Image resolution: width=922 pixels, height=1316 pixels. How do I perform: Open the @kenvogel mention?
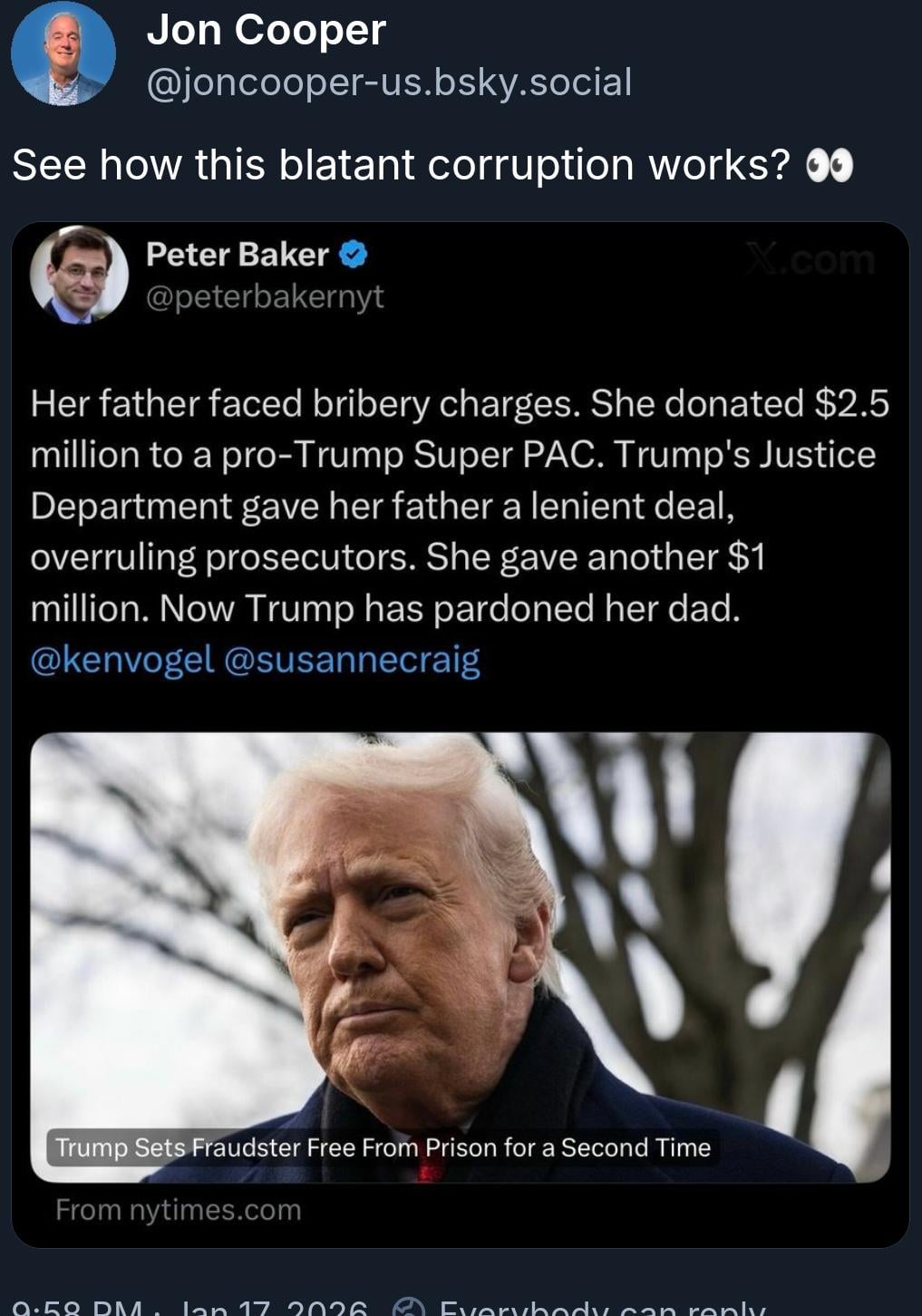pyautogui.click(x=121, y=660)
